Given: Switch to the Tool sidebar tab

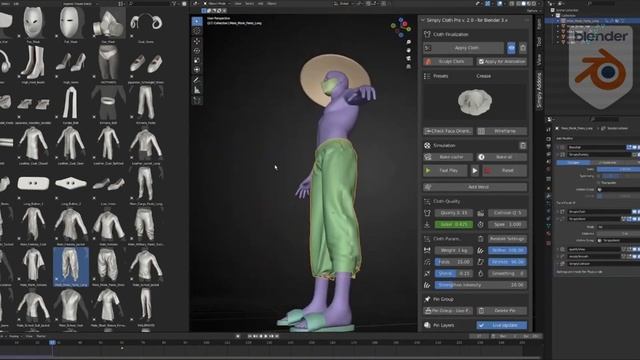Looking at the screenshot, I should pyautogui.click(x=539, y=42).
